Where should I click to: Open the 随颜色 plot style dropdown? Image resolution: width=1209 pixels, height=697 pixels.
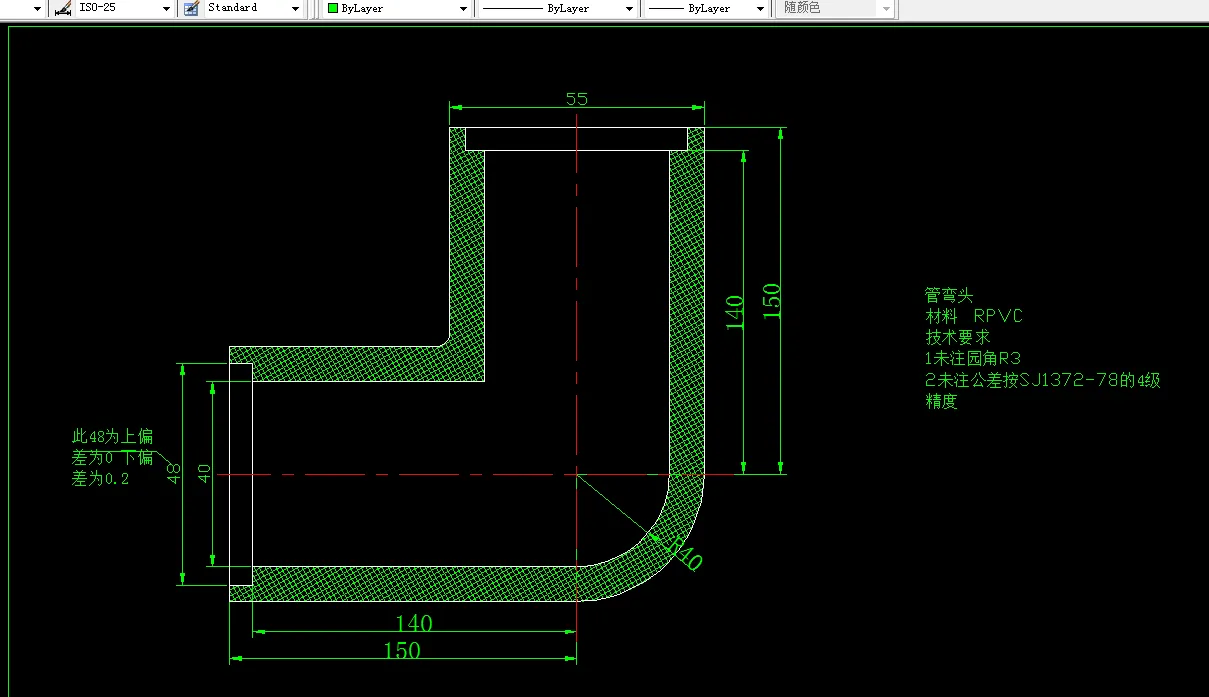click(x=886, y=8)
